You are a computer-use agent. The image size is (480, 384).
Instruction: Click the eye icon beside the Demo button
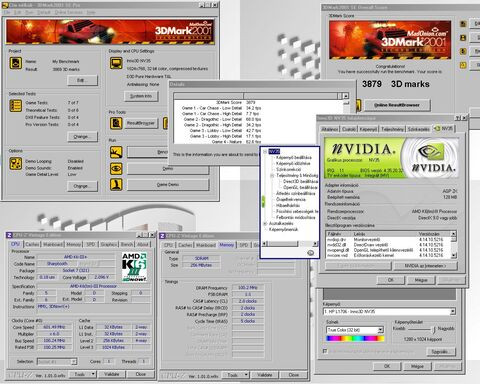(116, 168)
